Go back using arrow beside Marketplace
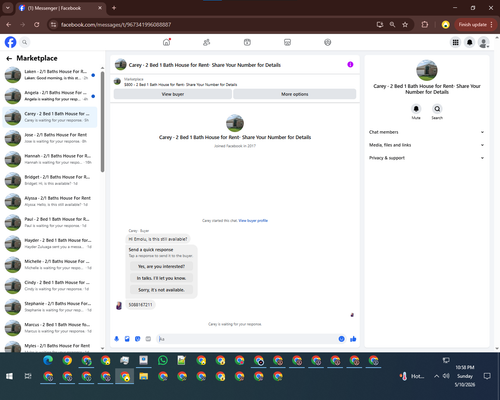 [9, 59]
